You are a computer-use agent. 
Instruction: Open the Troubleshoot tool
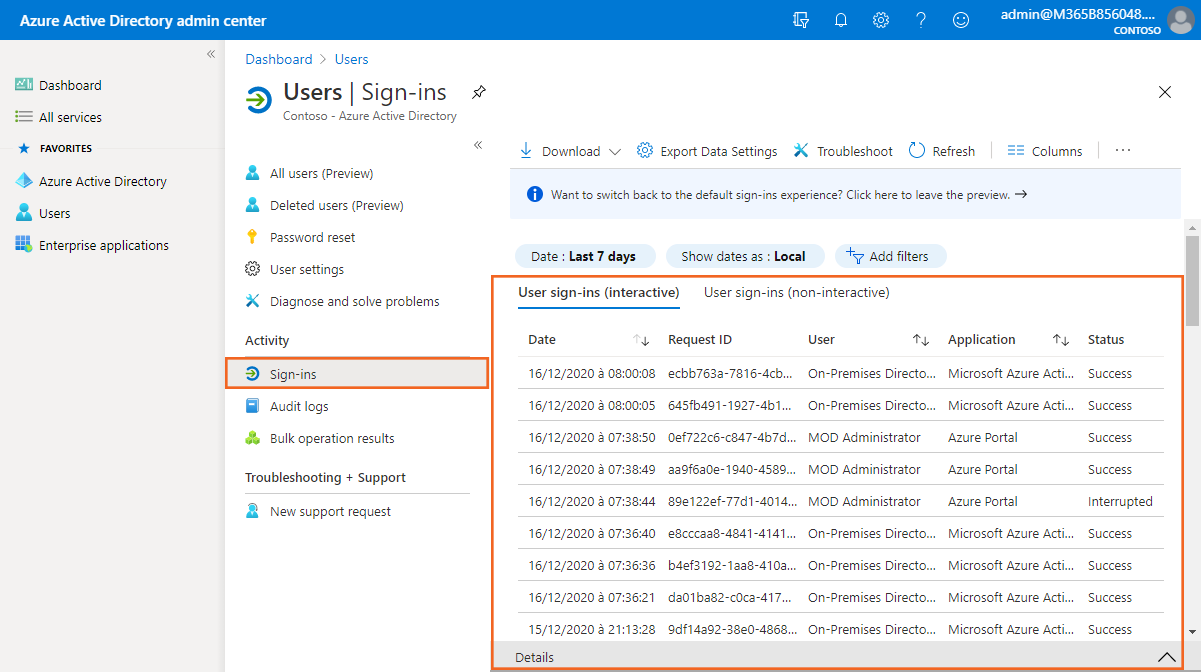[x=843, y=151]
